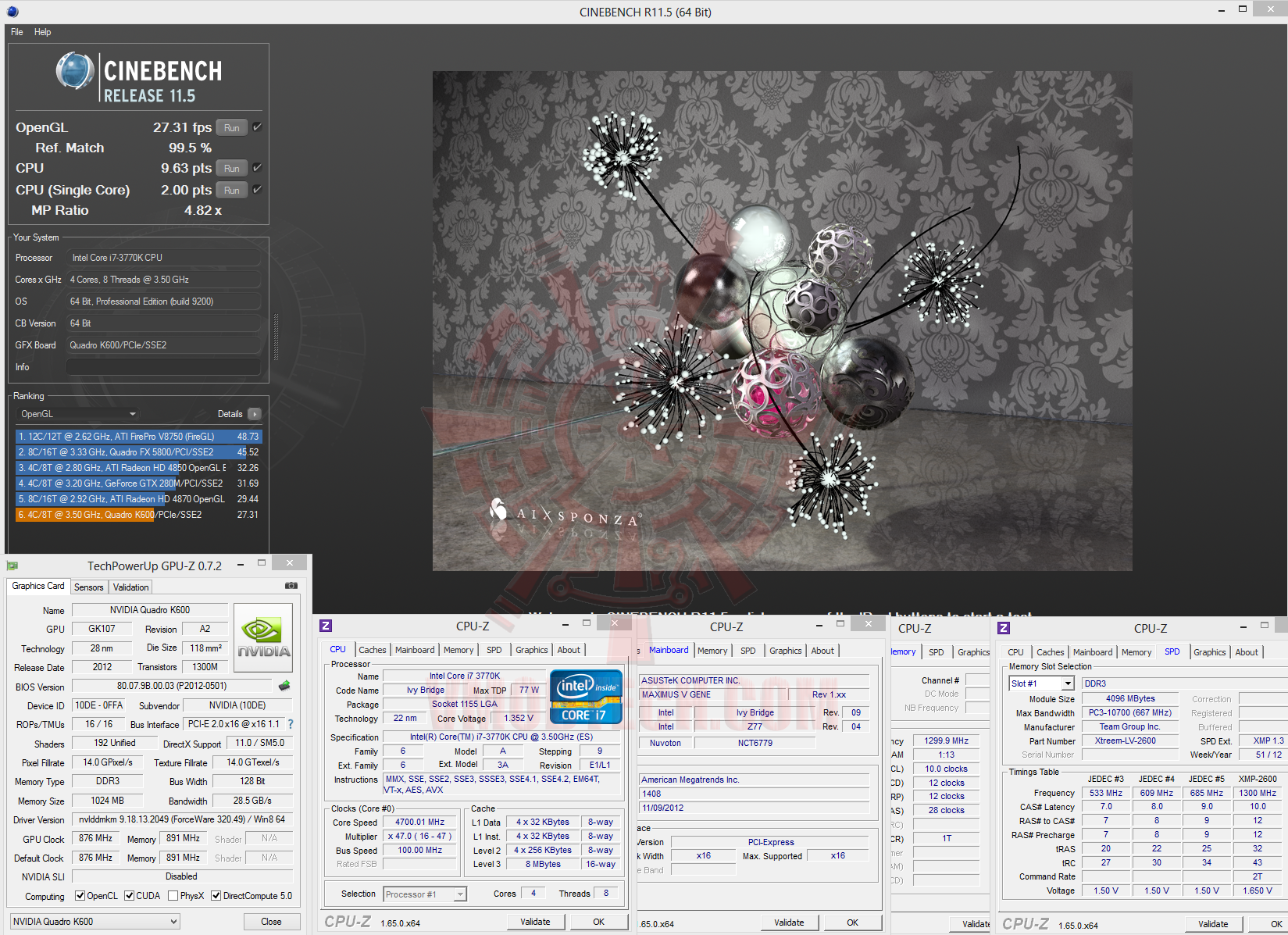Click the "GK107" GPU value in GPU-Z

tap(102, 629)
